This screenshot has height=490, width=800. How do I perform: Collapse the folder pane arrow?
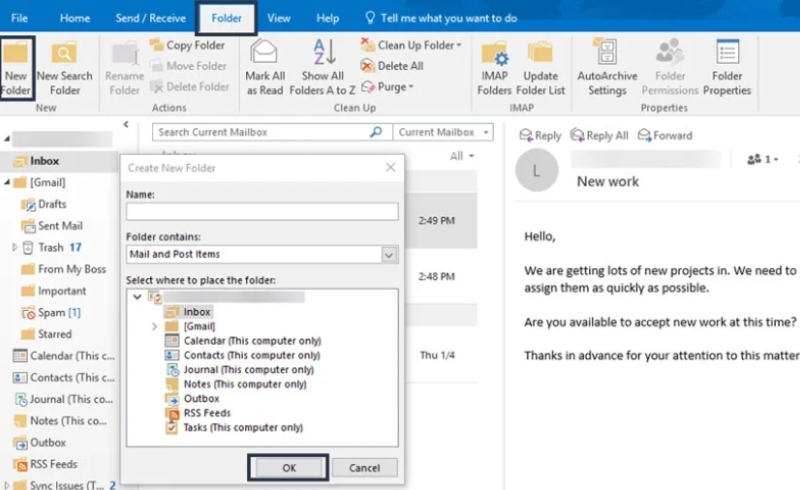(x=126, y=124)
